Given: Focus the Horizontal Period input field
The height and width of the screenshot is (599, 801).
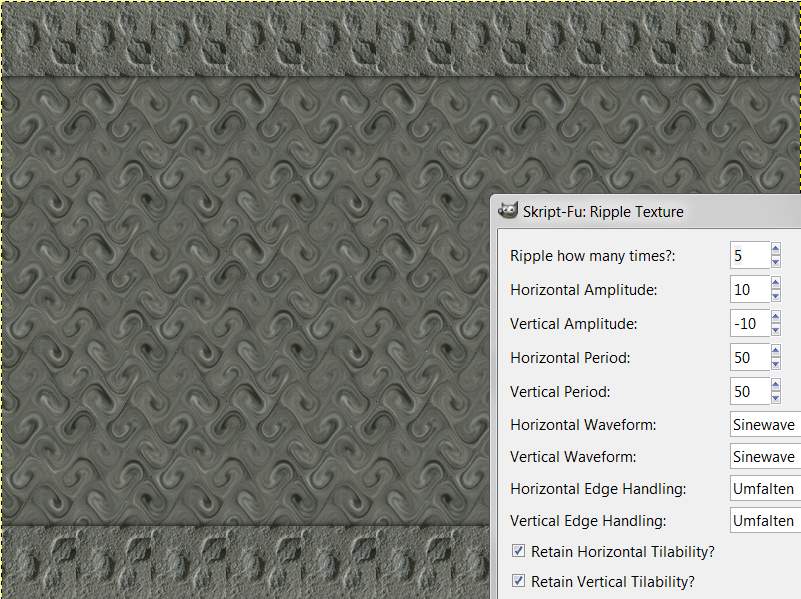Looking at the screenshot, I should pos(750,357).
